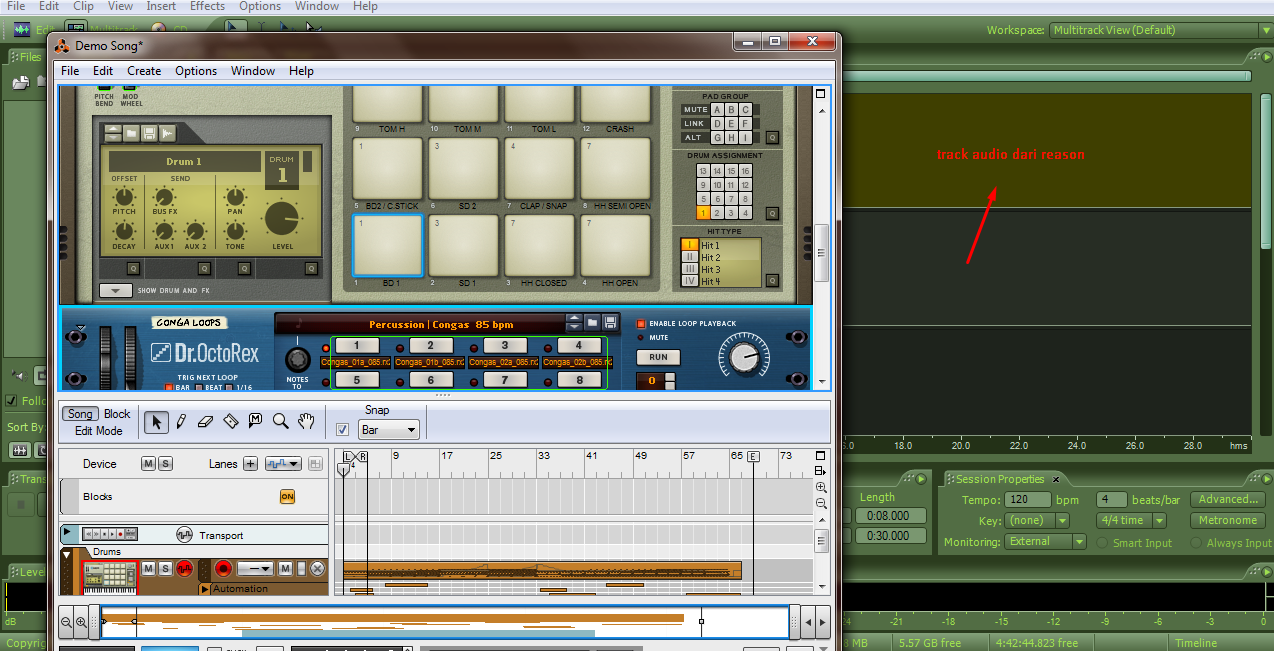Image resolution: width=1274 pixels, height=651 pixels.
Task: Click the Browse Patch folder icon on Drum 1
Action: click(x=131, y=132)
